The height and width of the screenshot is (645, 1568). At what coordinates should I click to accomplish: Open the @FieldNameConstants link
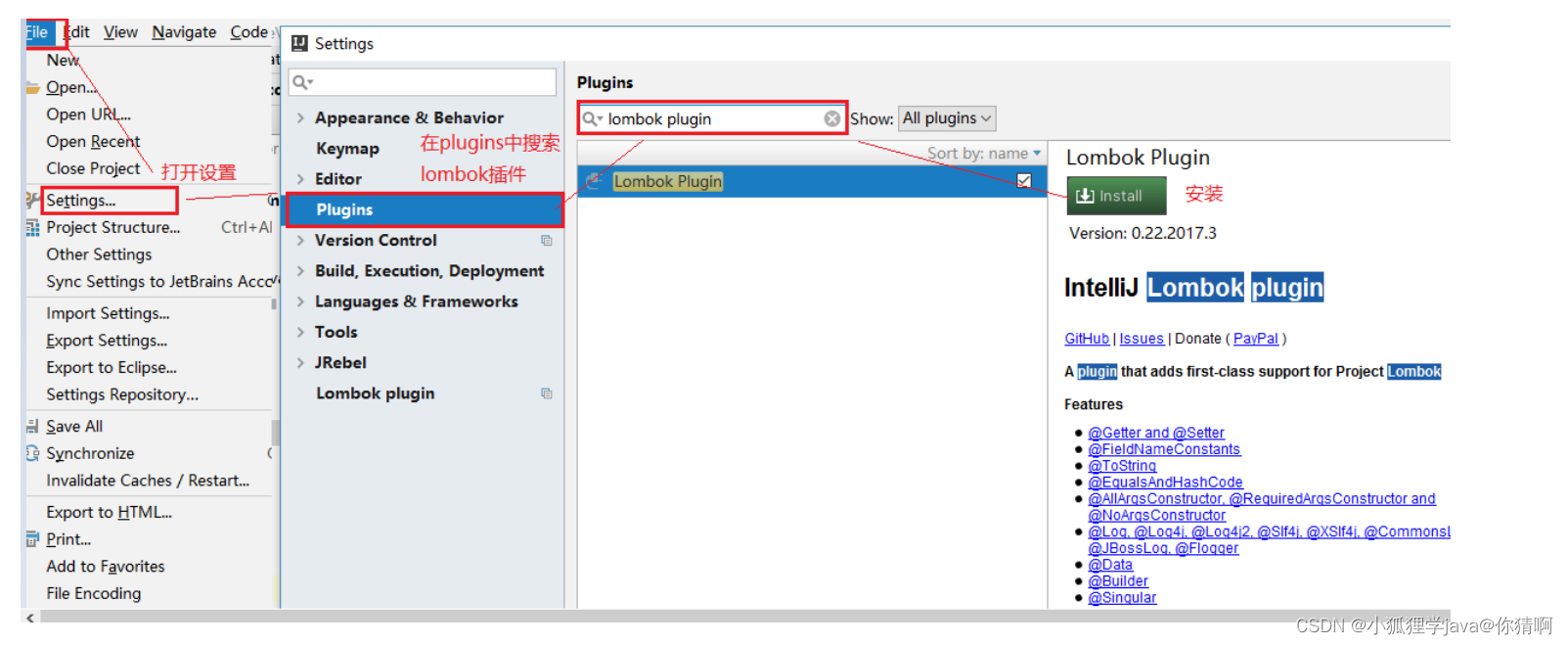coord(1164,449)
